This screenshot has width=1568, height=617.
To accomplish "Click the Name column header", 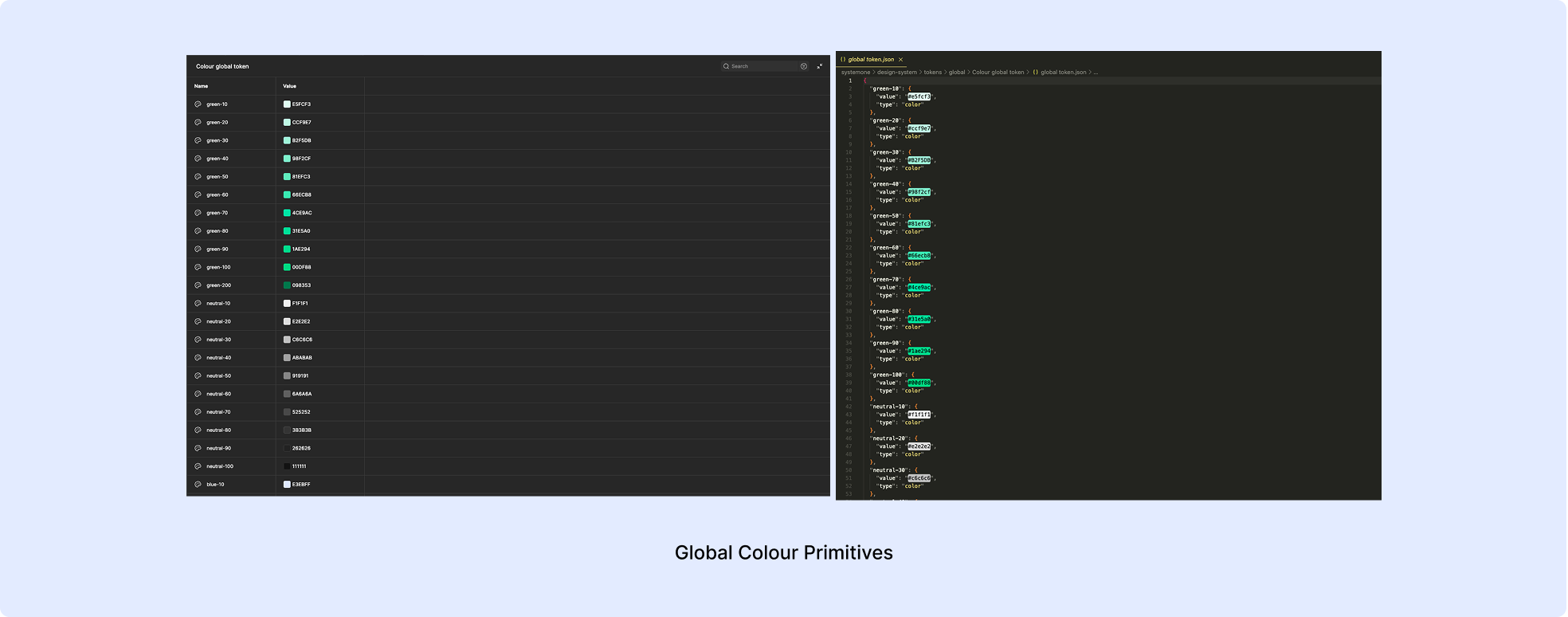I will click(201, 86).
